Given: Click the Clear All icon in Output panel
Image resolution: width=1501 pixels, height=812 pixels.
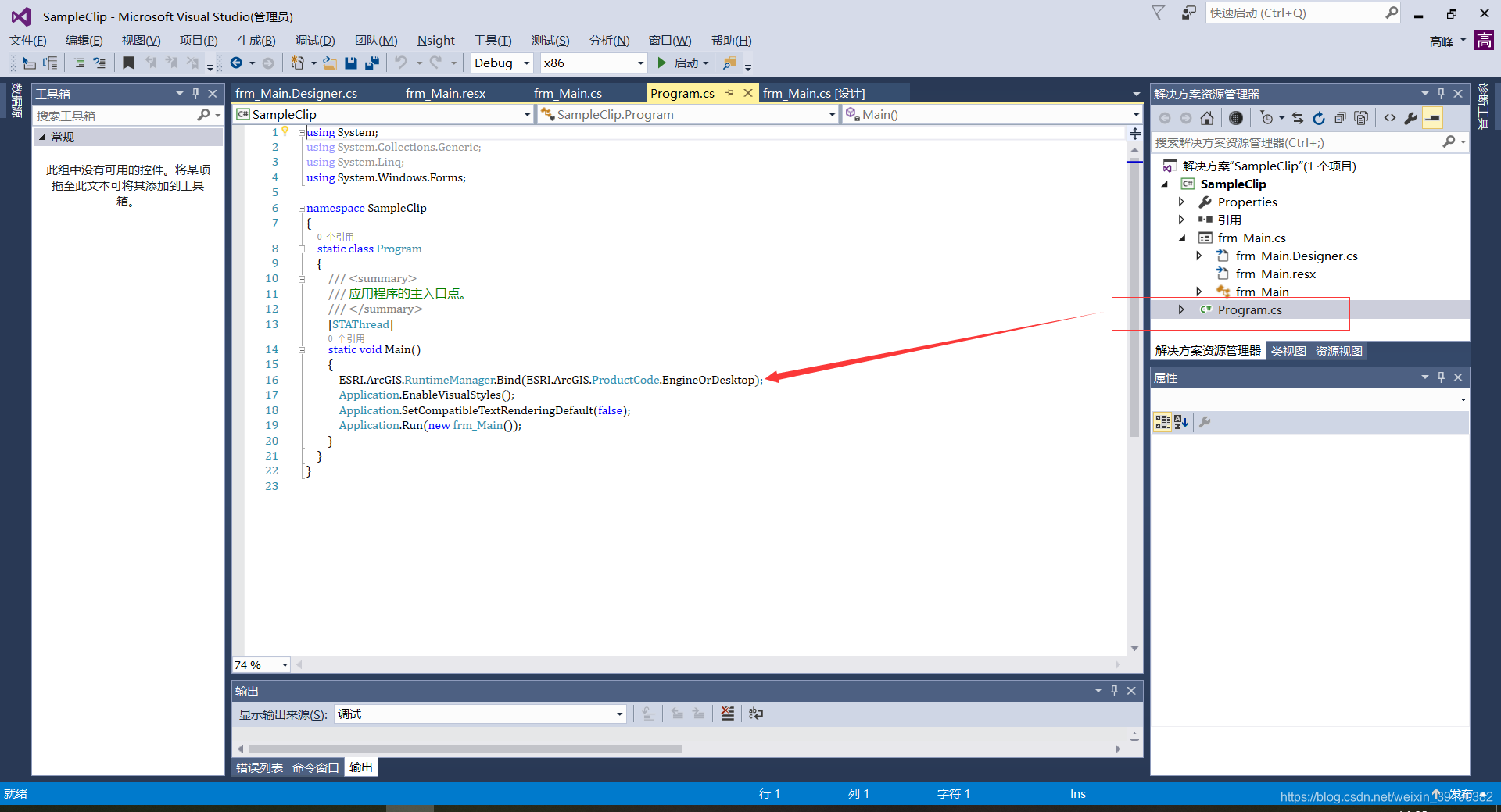Looking at the screenshot, I should [728, 714].
